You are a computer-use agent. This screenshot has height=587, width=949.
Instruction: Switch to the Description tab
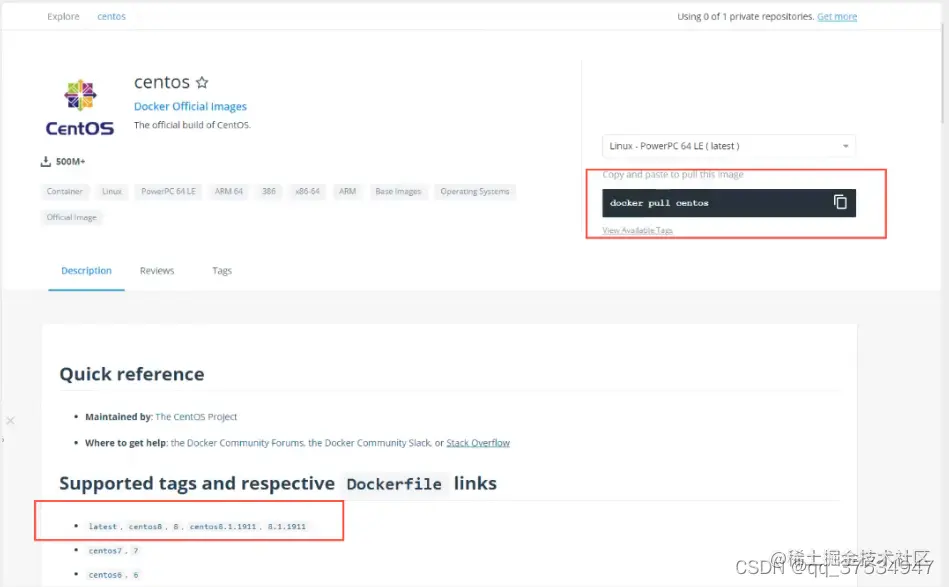click(x=87, y=271)
